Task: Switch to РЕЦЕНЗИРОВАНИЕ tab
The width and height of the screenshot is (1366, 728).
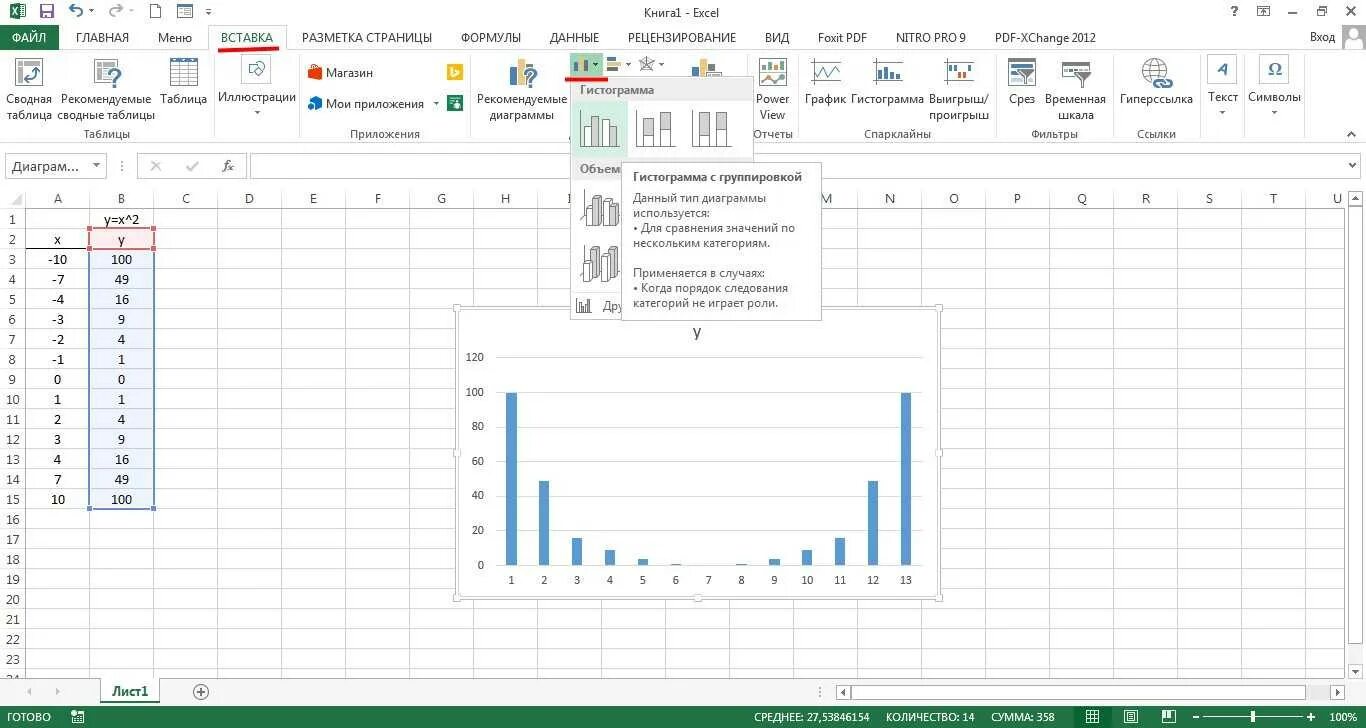Action: (682, 38)
